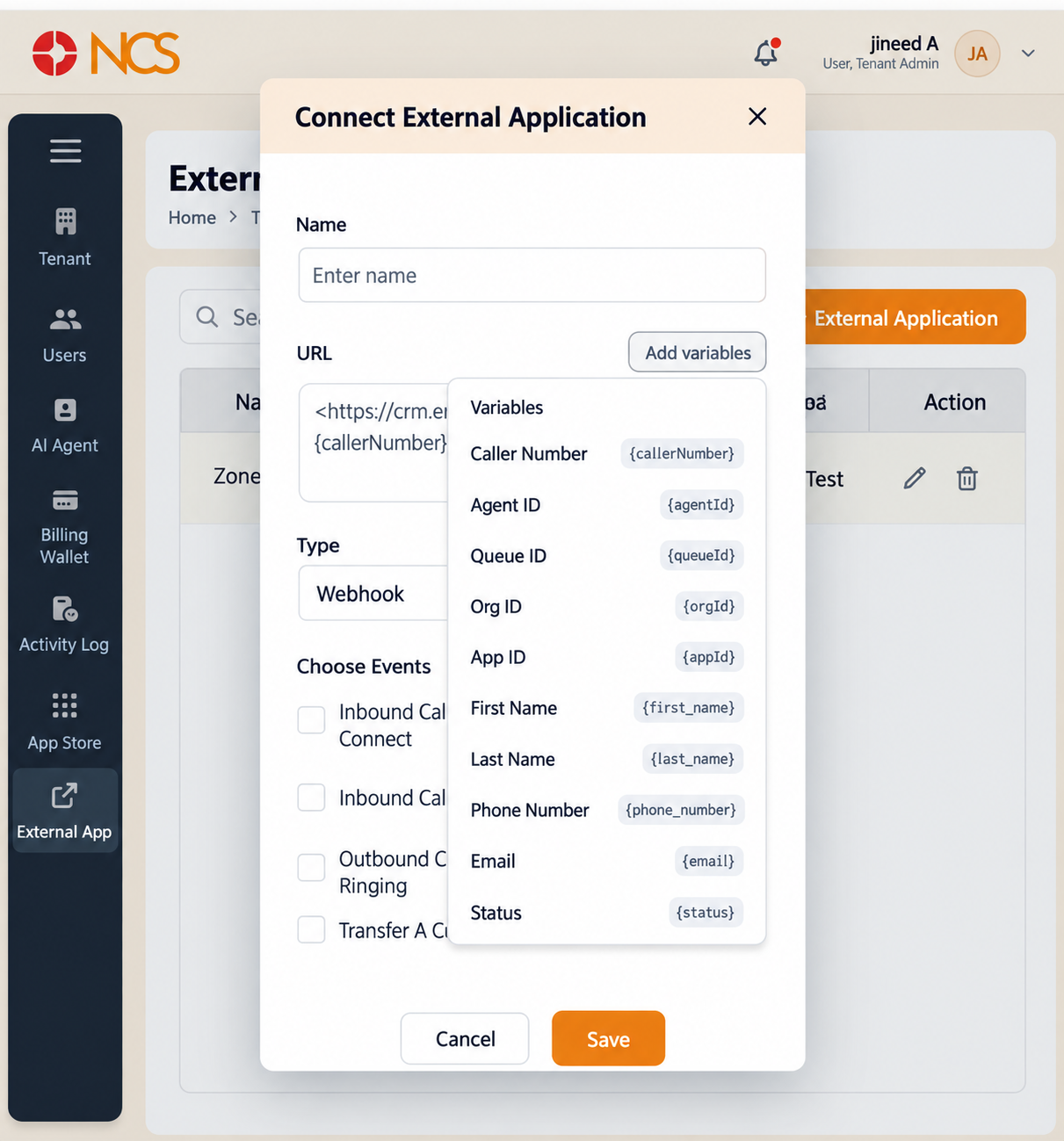Screen dimensions: 1064x1141
Task: Click the Add variables button
Action: (x=698, y=352)
